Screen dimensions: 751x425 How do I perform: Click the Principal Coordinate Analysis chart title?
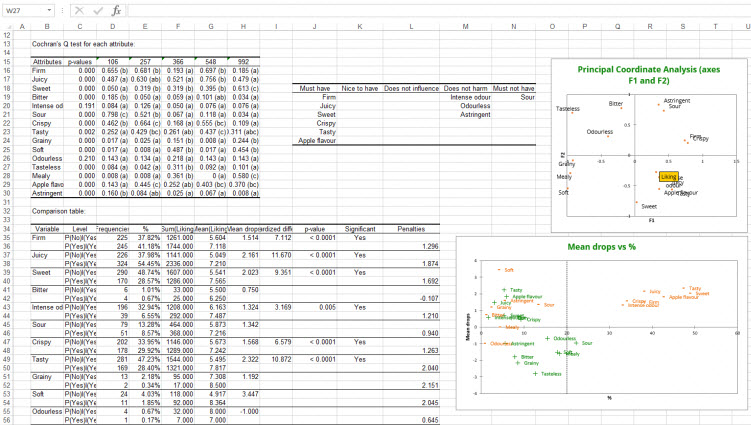[x=650, y=73]
